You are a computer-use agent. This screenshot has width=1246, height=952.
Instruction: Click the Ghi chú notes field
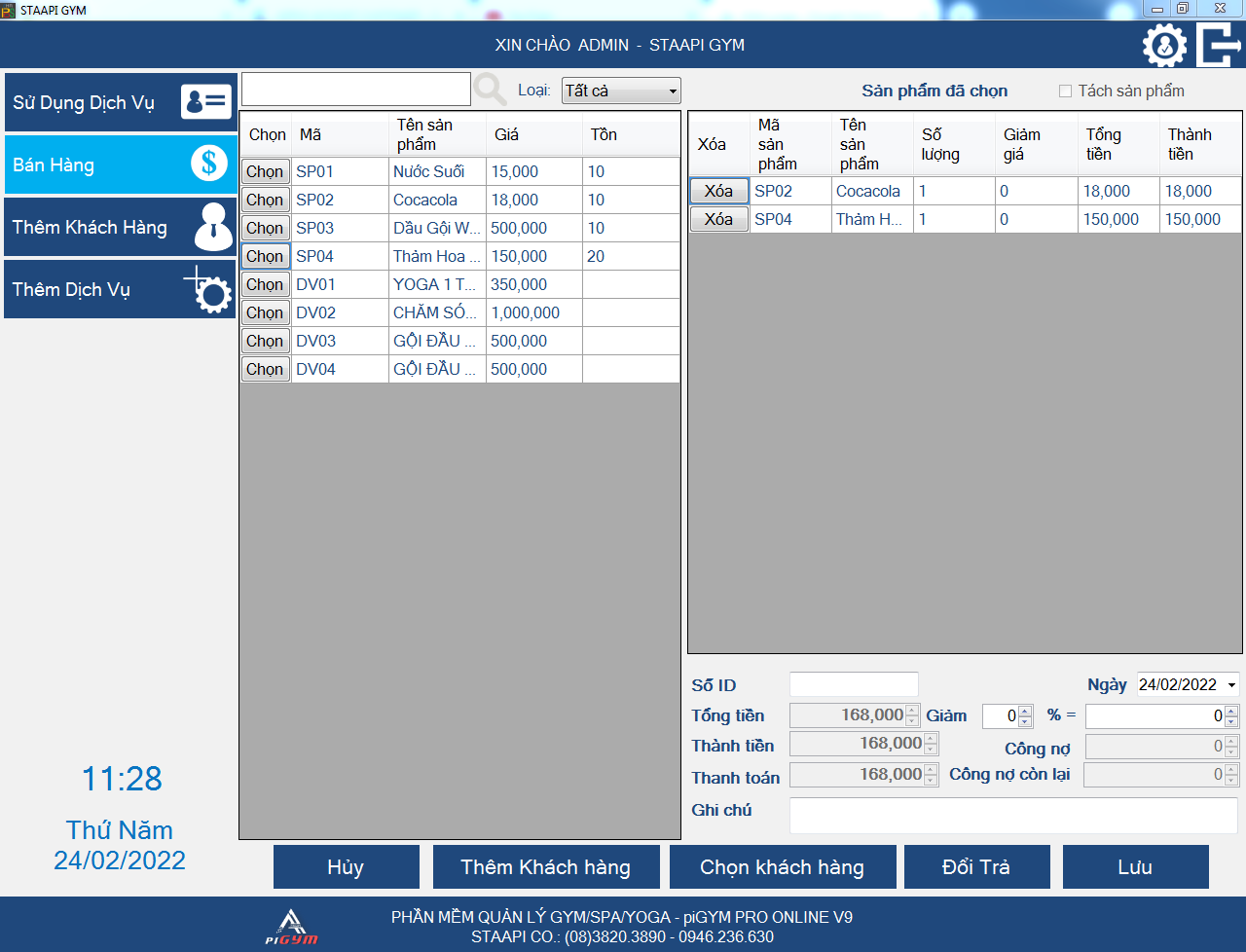(1012, 815)
